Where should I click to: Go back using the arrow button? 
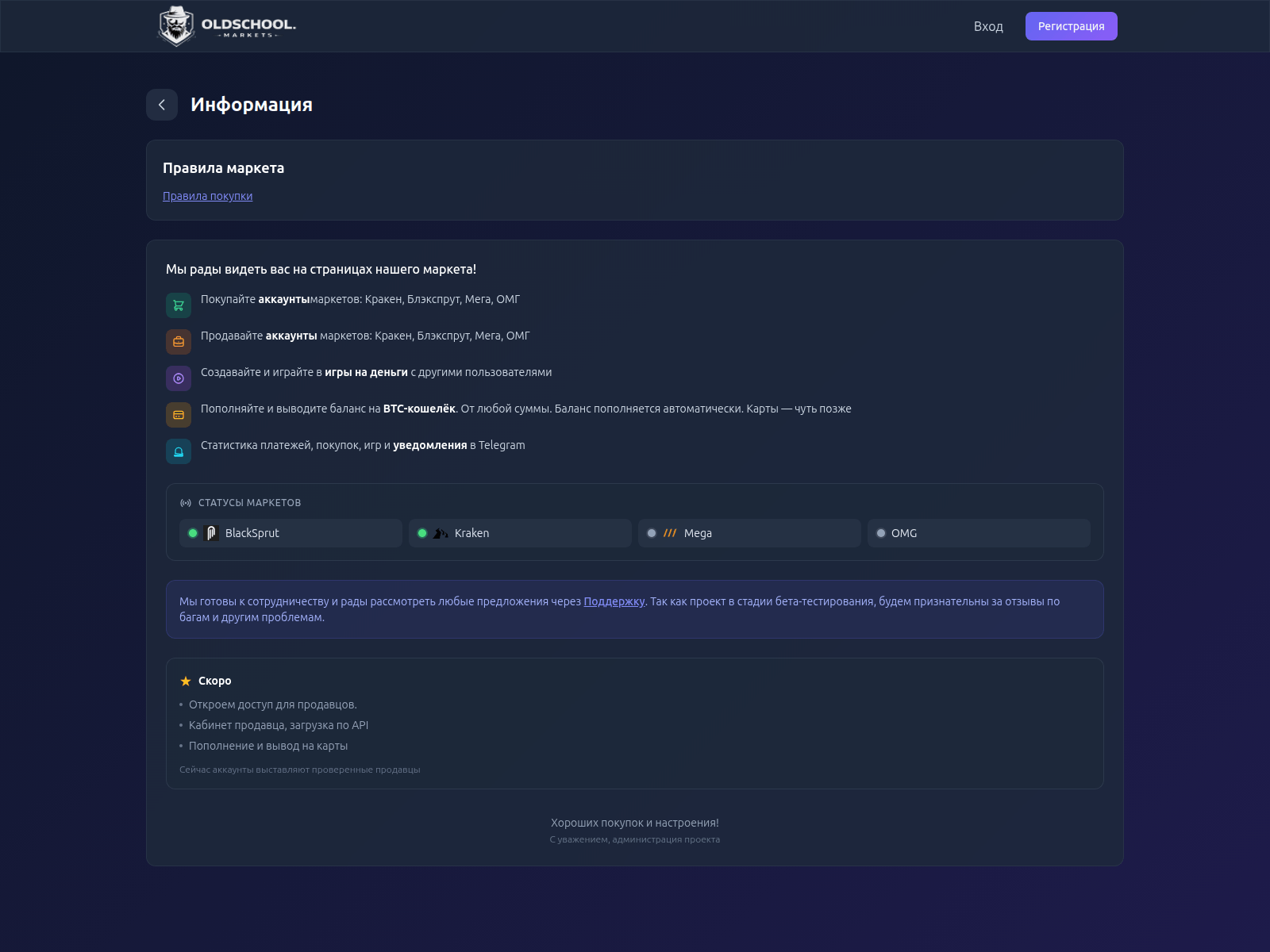coord(162,105)
